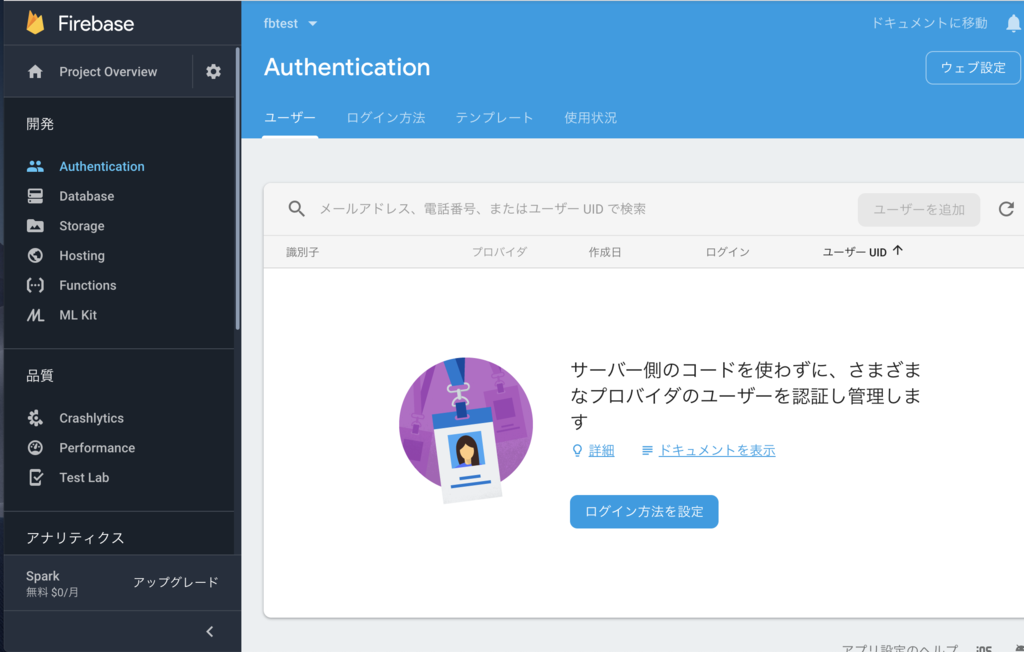Open Test Lab in the sidebar
Image resolution: width=1024 pixels, height=652 pixels.
[84, 478]
